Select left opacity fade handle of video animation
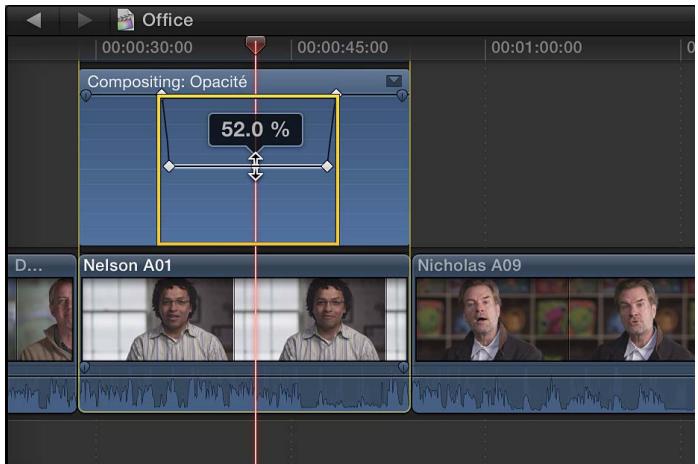Screen dimensions: 698x464 coord(86,95)
